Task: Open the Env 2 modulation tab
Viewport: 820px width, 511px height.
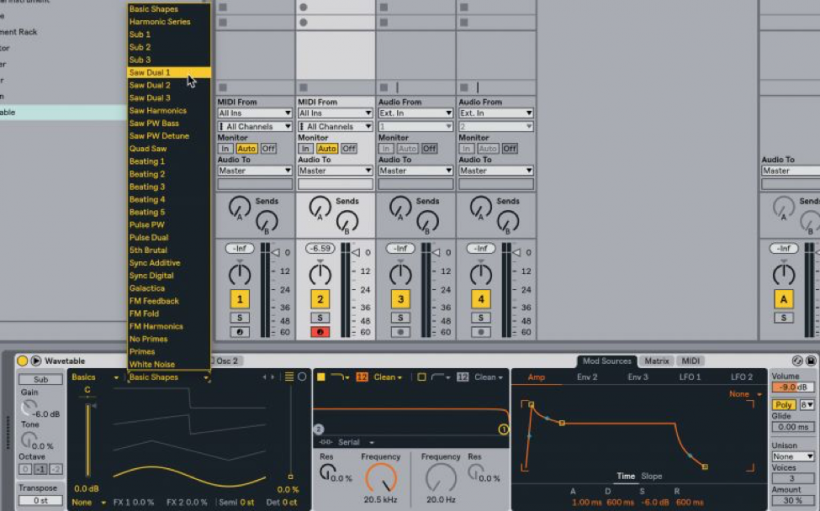Action: tap(587, 377)
